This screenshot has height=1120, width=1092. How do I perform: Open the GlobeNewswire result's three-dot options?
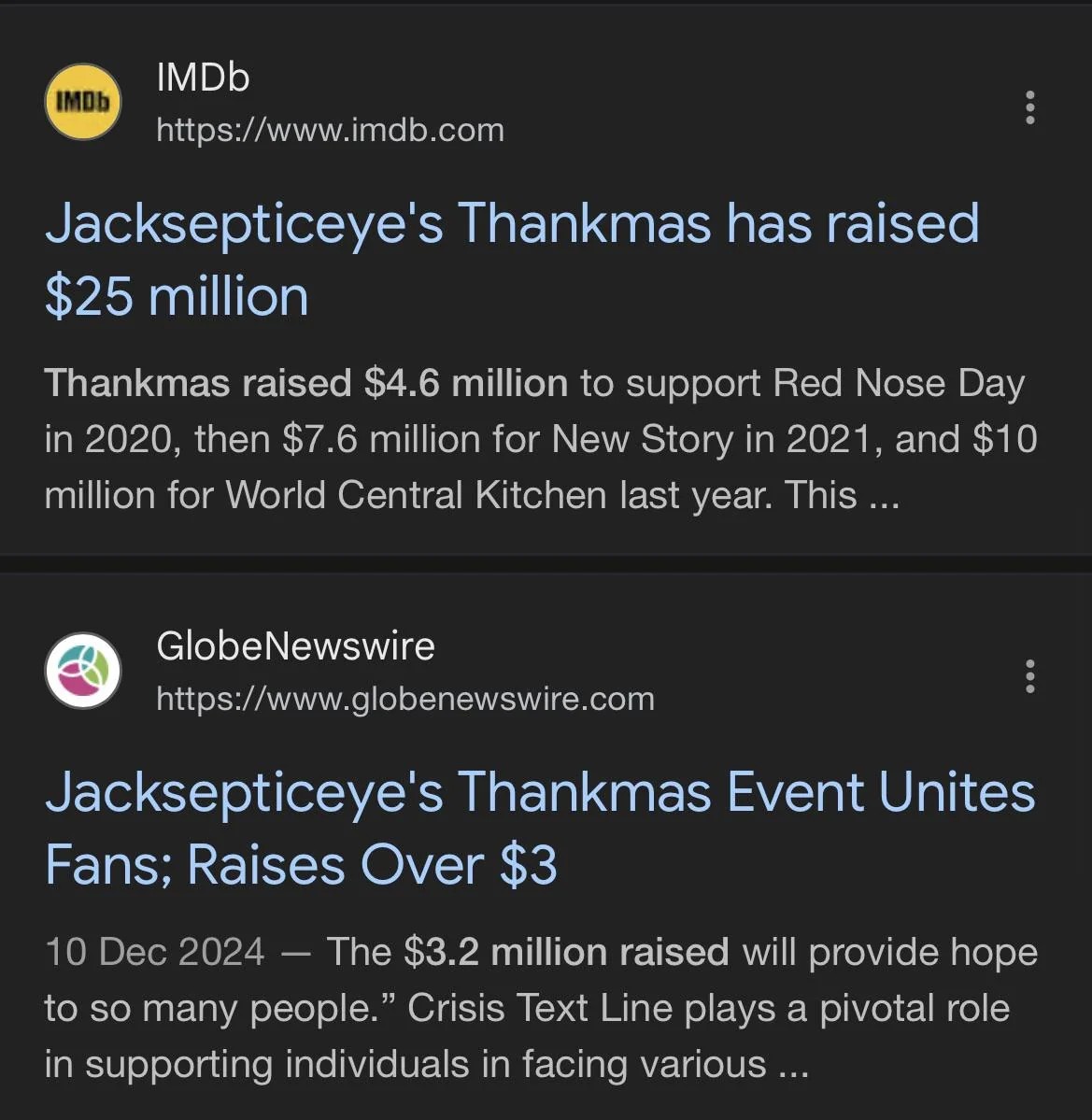pos(1029,675)
